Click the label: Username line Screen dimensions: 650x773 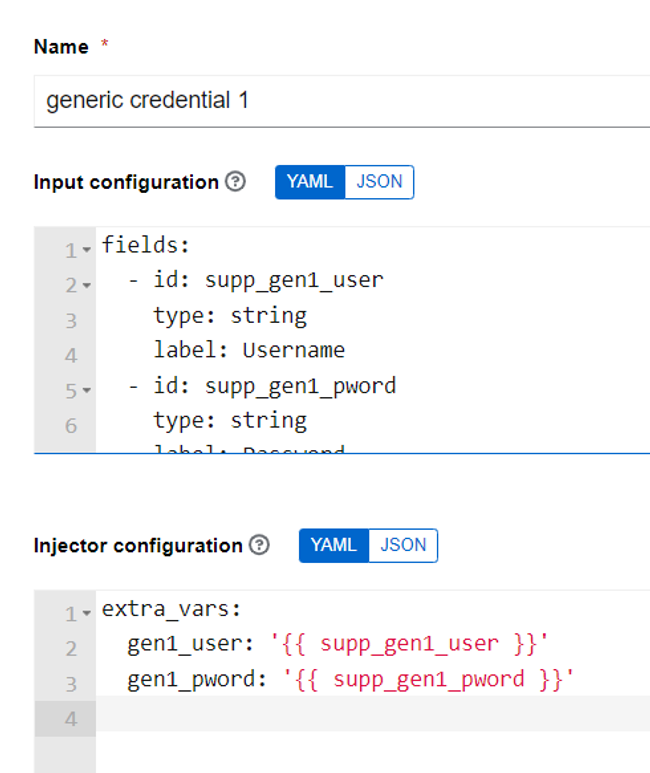coord(373,350)
